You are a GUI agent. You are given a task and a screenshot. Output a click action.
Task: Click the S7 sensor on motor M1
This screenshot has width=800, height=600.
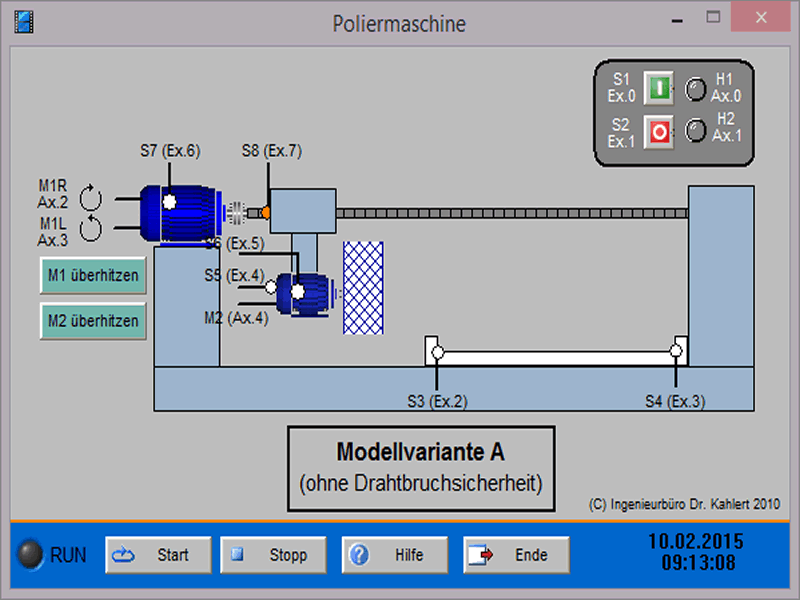[x=169, y=201]
